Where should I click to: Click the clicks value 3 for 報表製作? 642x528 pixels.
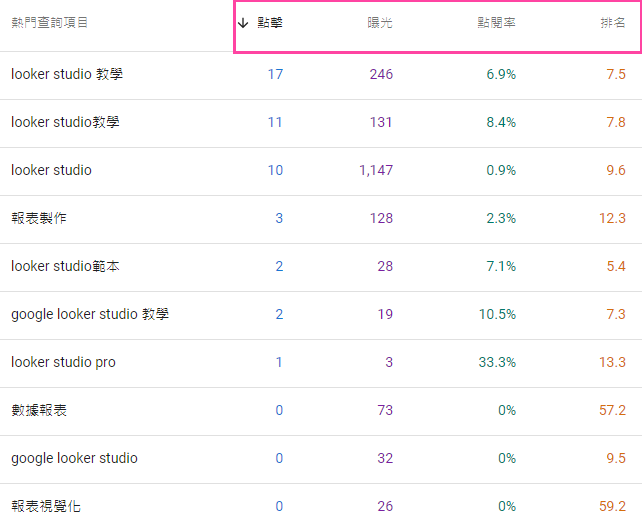pyautogui.click(x=279, y=218)
